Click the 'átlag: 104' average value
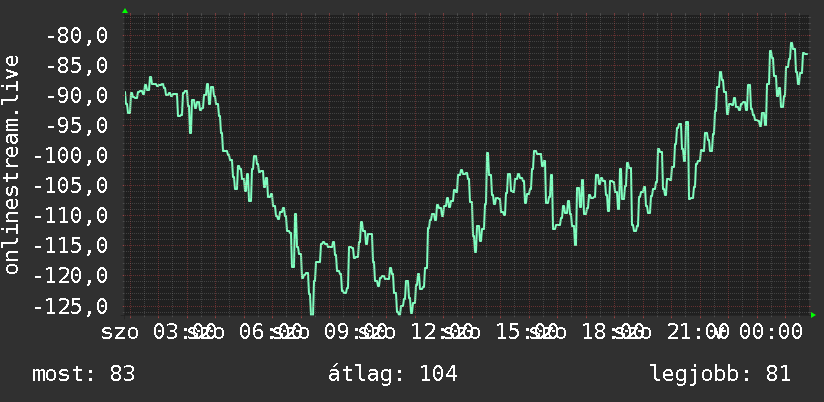The width and height of the screenshot is (824, 402). 393,374
